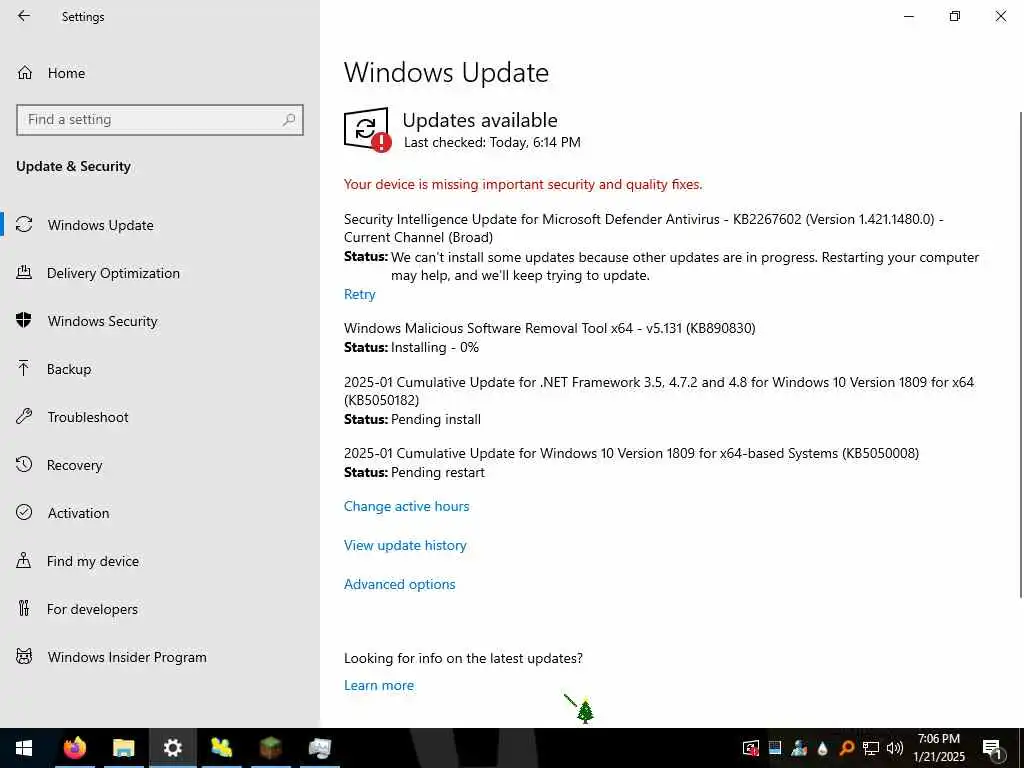Click the gray monitor app taskbar icon
Screen dimensions: 1024x768
(x=319, y=748)
